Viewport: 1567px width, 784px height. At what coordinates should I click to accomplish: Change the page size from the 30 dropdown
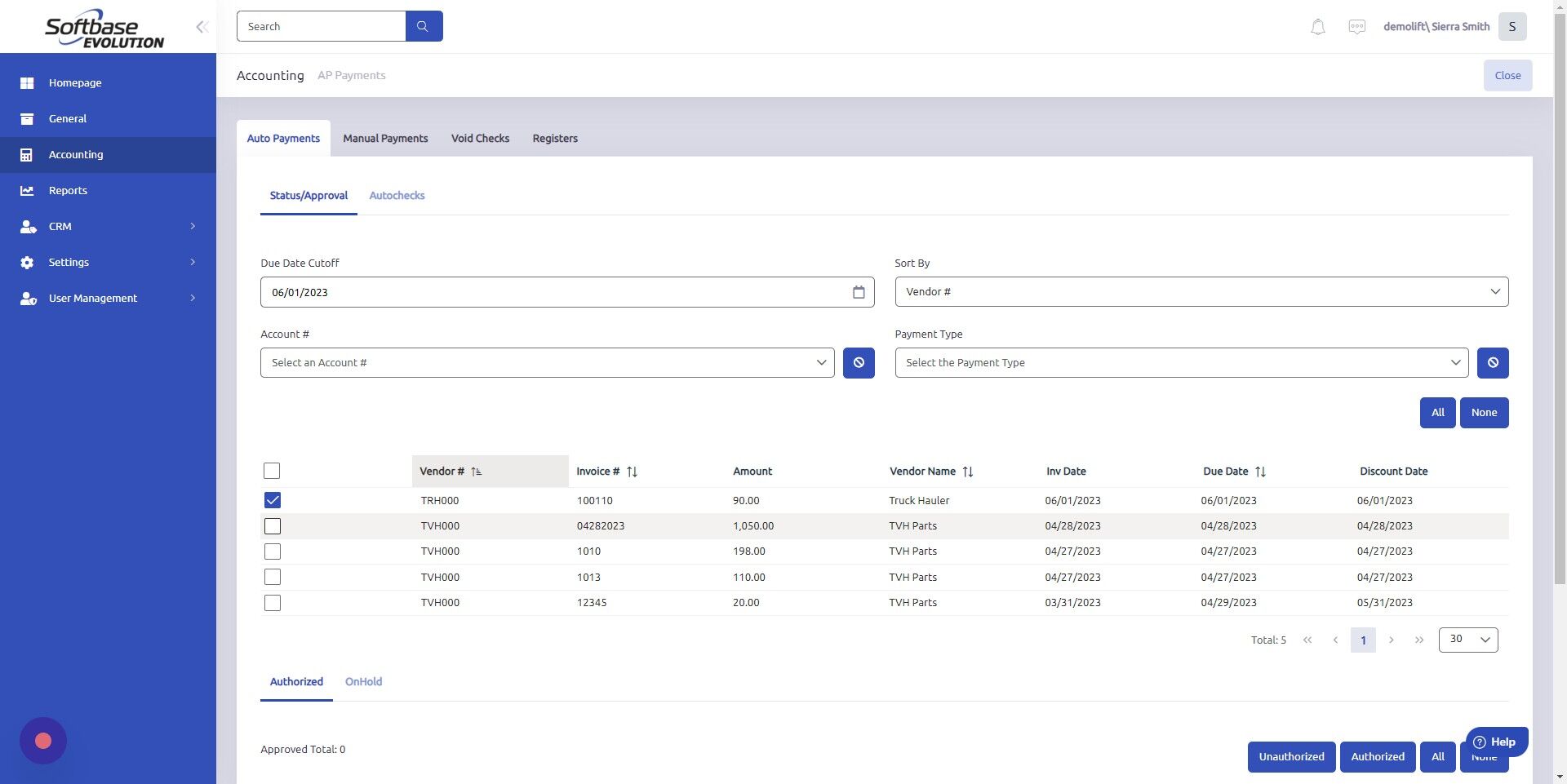pyautogui.click(x=1467, y=640)
